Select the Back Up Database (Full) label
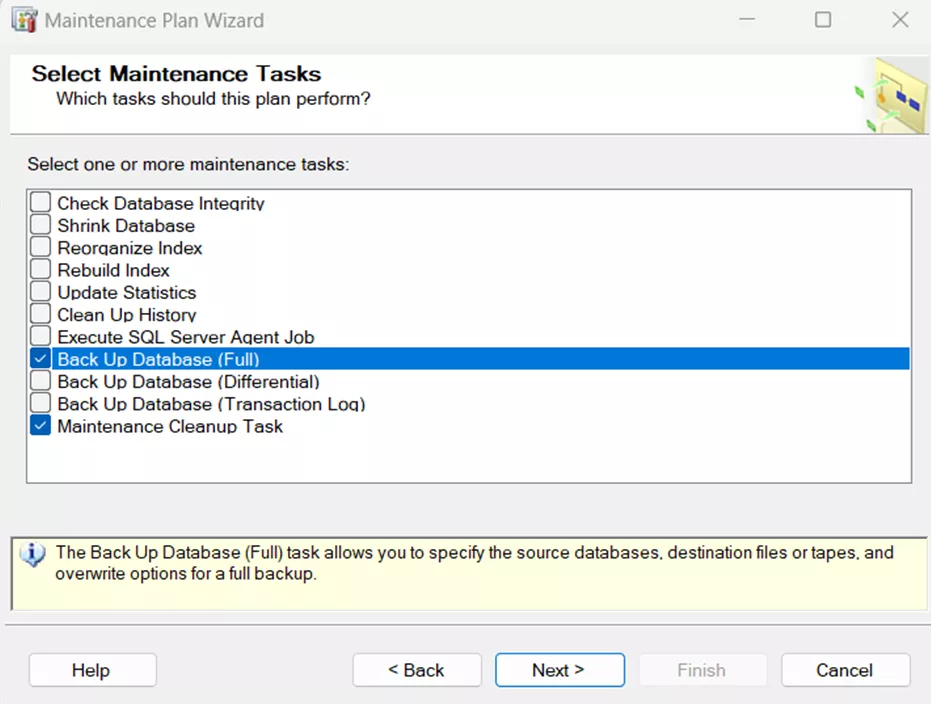 tap(159, 359)
